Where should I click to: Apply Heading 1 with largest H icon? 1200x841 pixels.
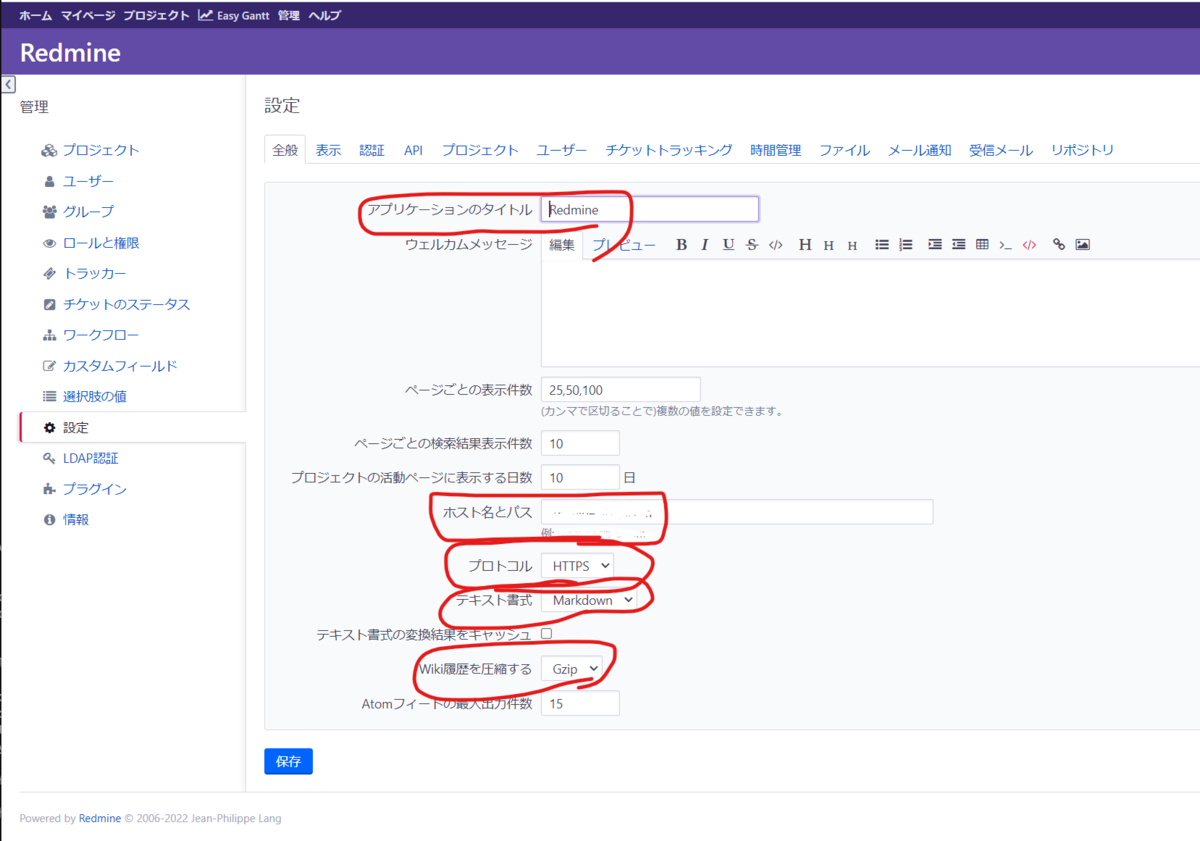pos(805,245)
